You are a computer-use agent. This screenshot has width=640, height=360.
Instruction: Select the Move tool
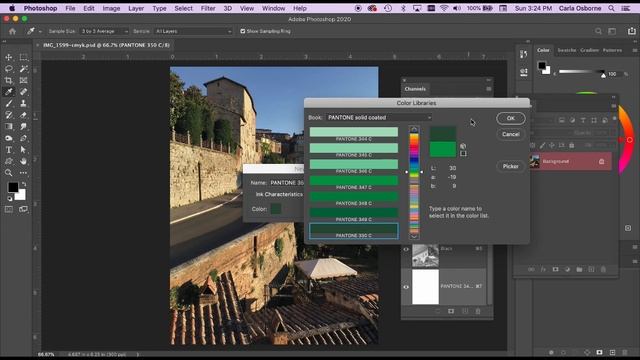click(x=9, y=57)
